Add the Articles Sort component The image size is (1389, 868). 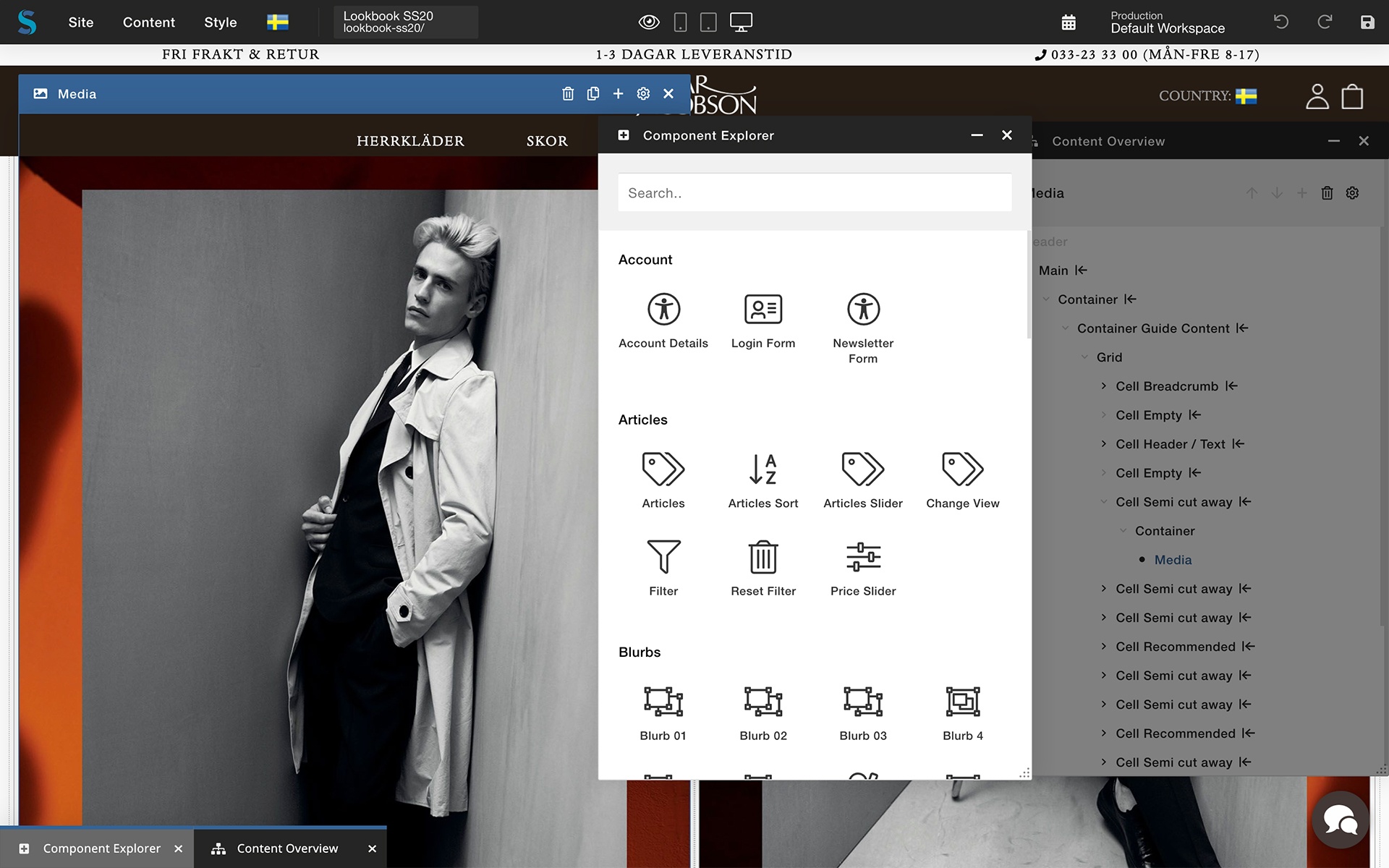click(763, 480)
